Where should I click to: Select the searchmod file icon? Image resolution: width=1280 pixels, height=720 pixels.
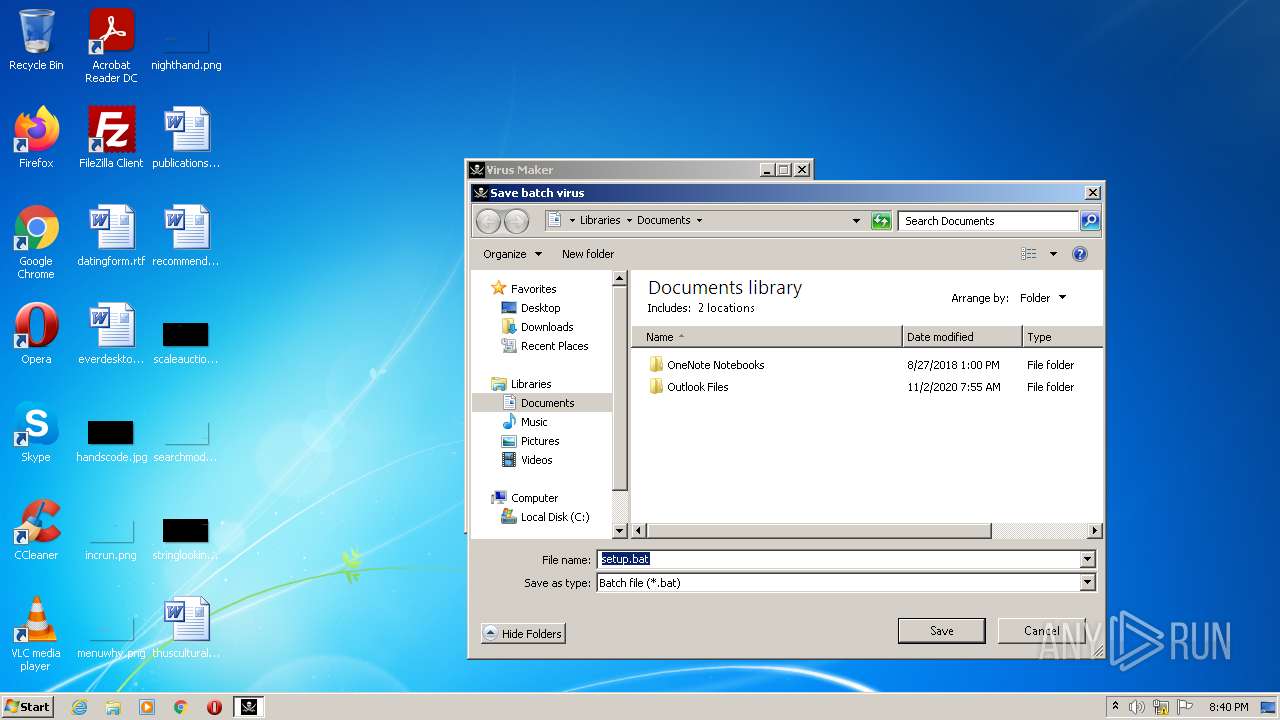[x=186, y=439]
